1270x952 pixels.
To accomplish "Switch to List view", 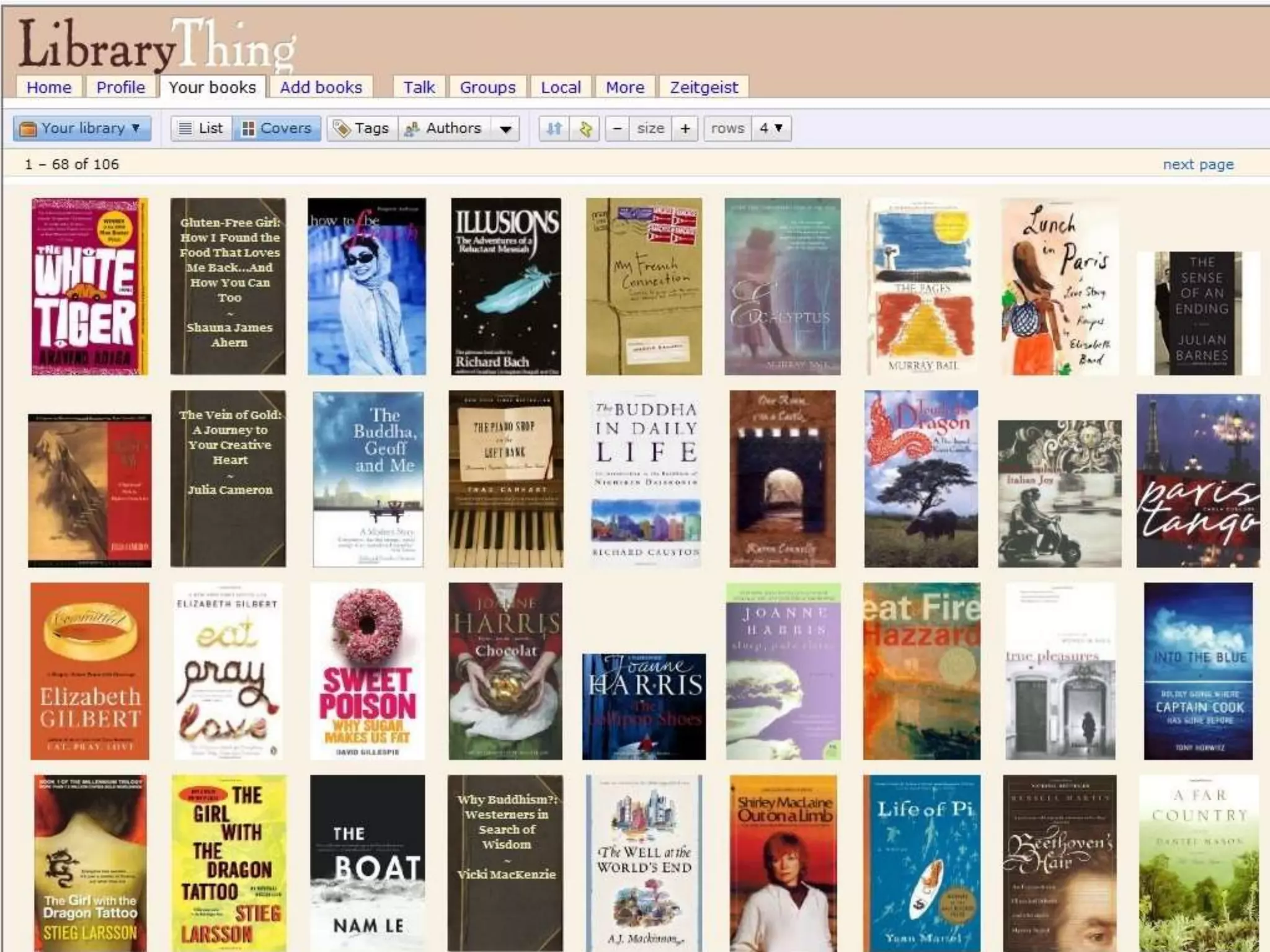I will click(201, 128).
